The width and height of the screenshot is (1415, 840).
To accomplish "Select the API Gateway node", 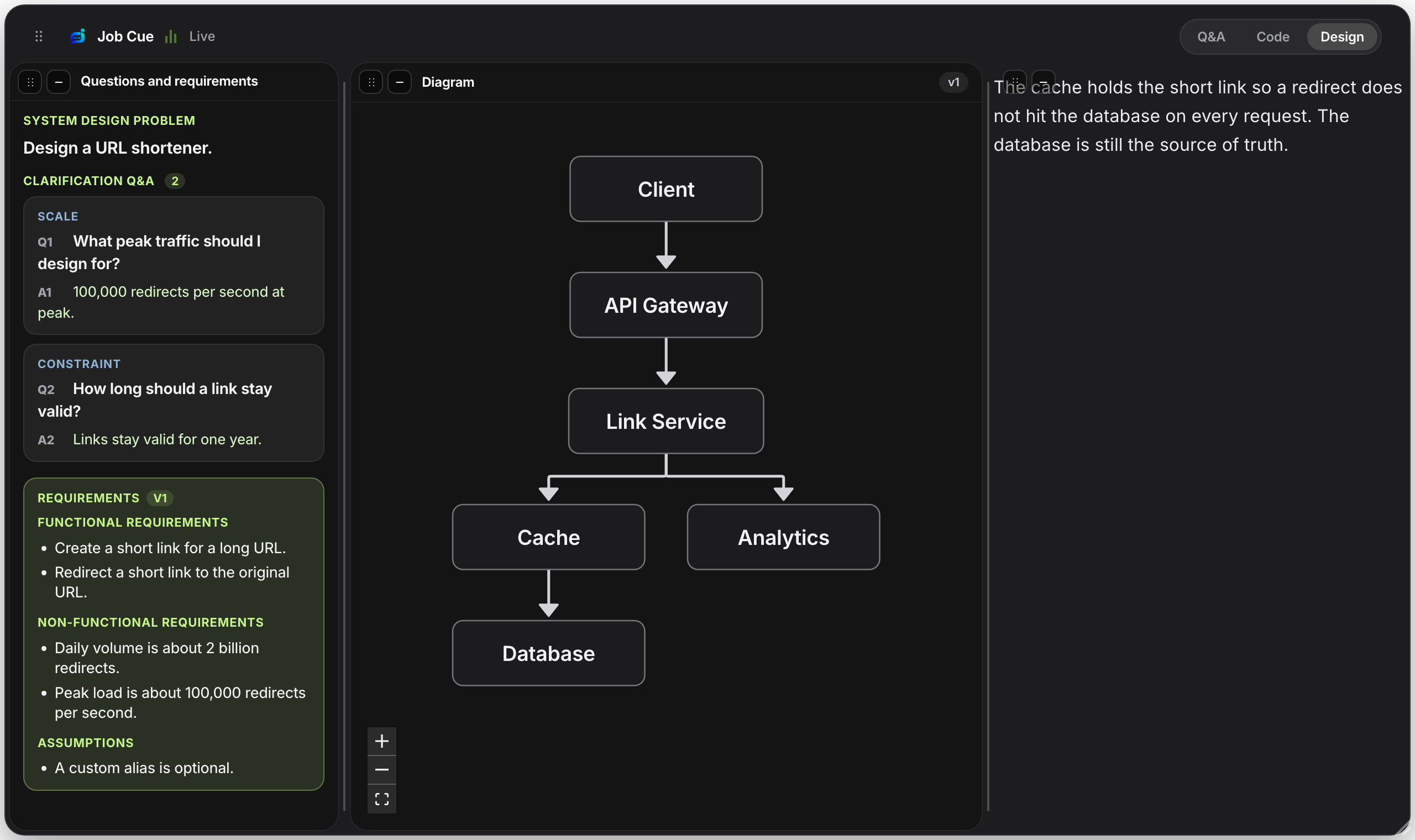I will (x=666, y=305).
